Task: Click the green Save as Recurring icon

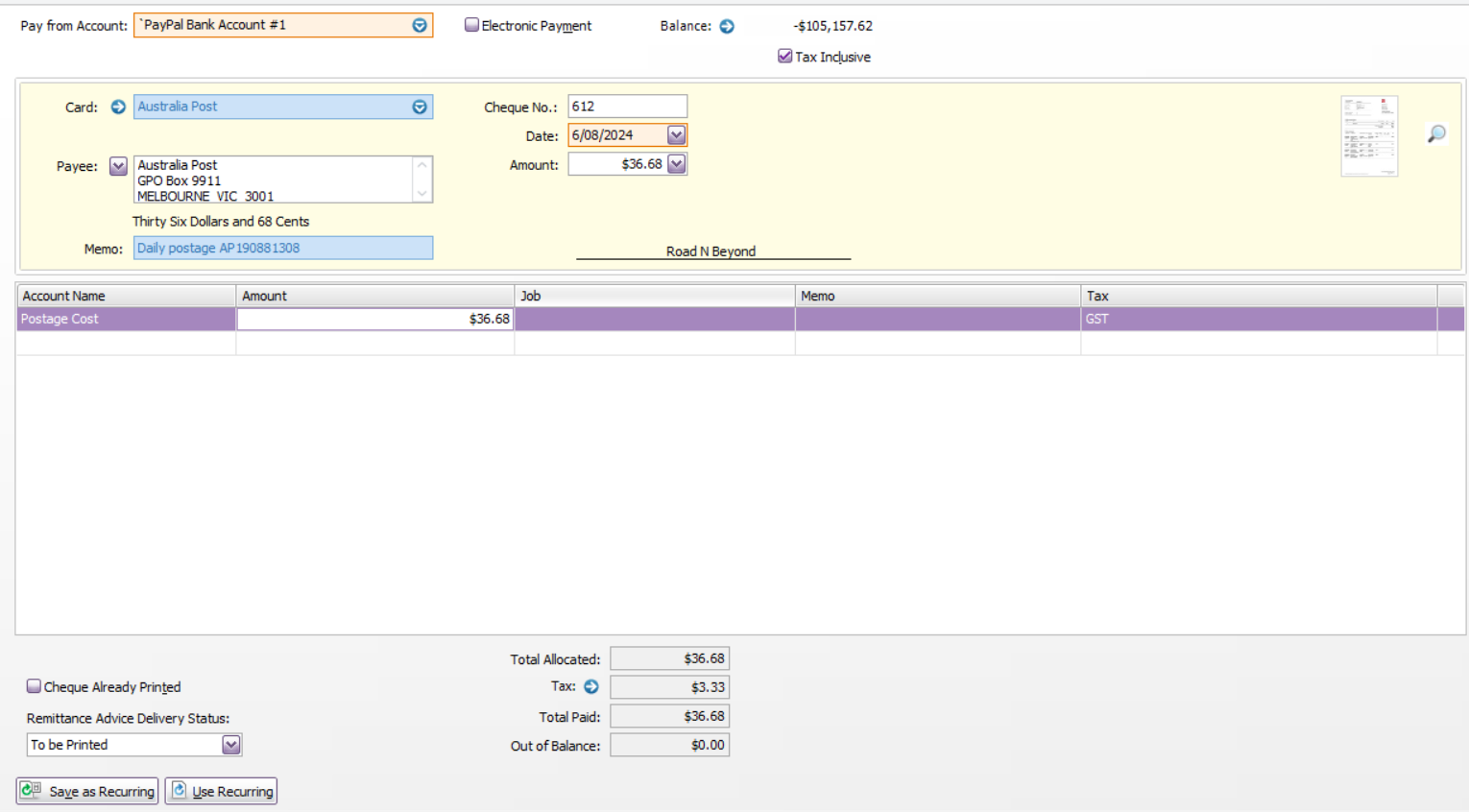Action: click(x=29, y=790)
